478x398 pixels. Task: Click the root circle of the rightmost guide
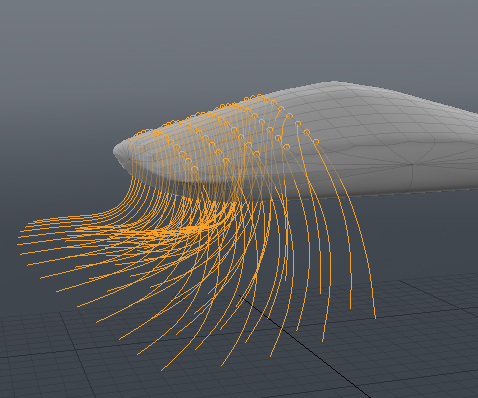pyautogui.click(x=316, y=142)
